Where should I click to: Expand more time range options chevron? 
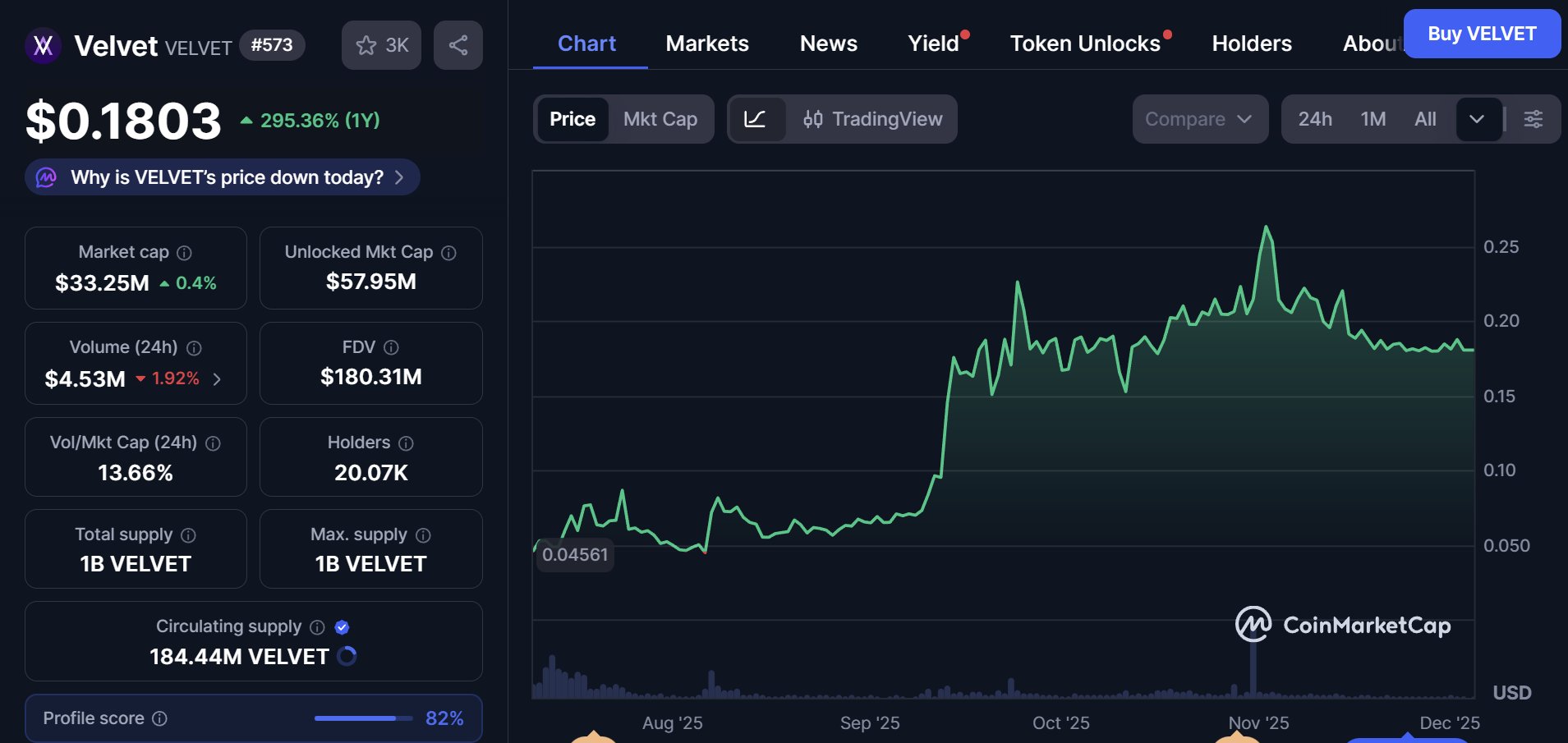[x=1477, y=119]
